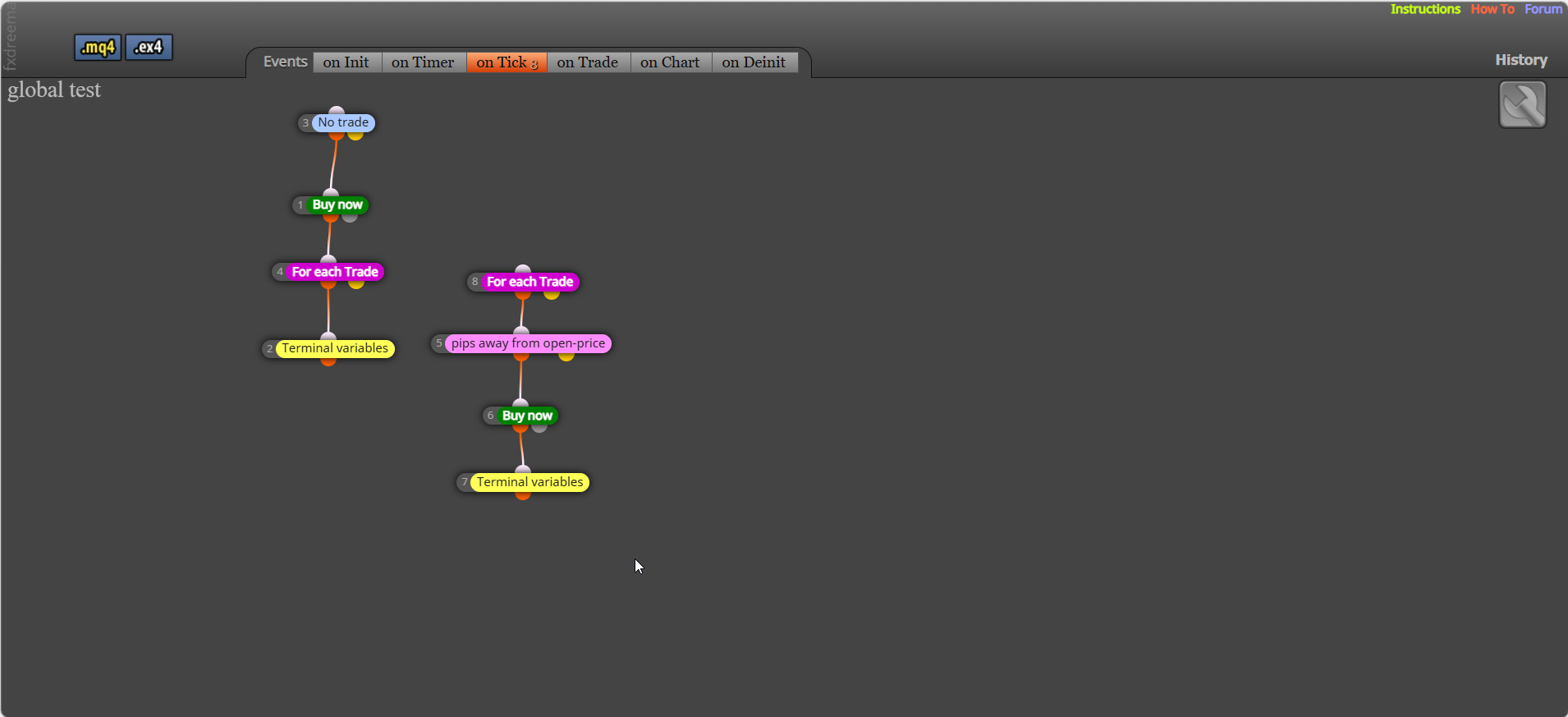Viewport: 1568px width, 717px height.
Task: Open the on Deinit tab
Action: (x=754, y=62)
